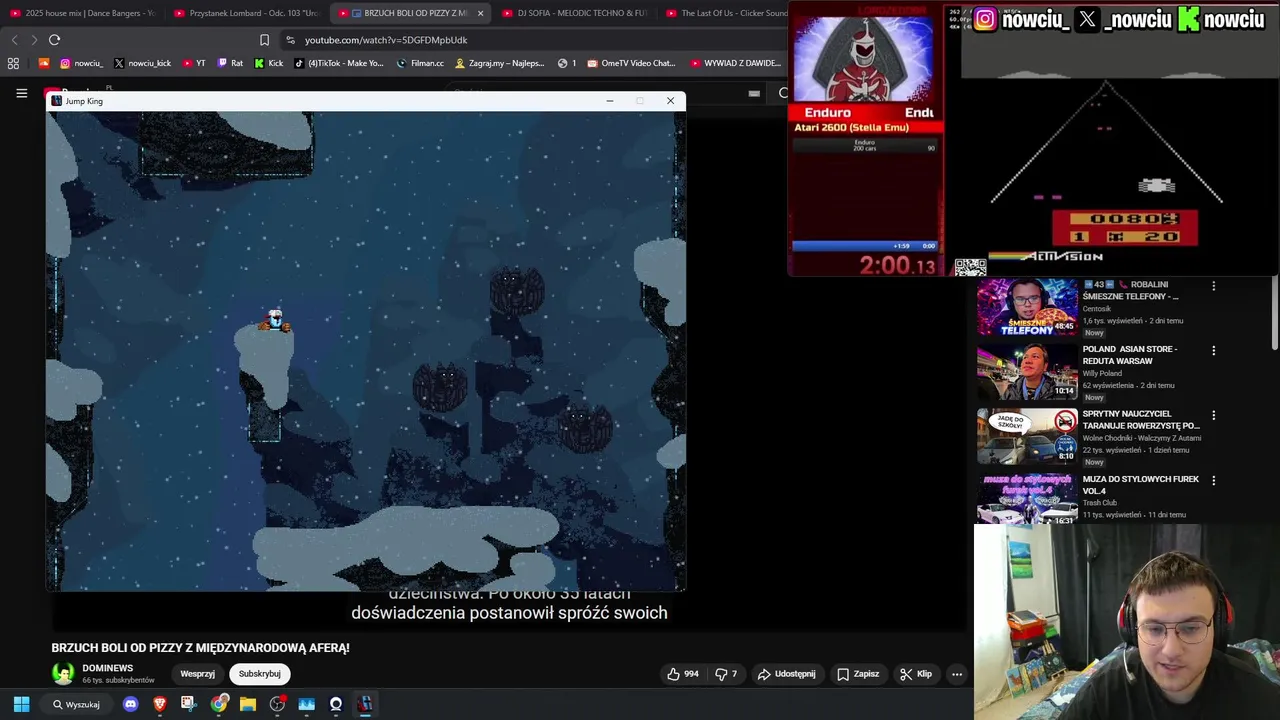This screenshot has width=1280, height=720.
Task: Open the YouTube hamburger guide menu
Action: coord(21,93)
